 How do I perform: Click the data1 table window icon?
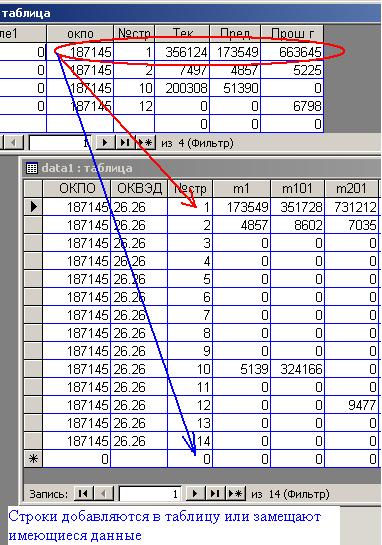pos(32,168)
